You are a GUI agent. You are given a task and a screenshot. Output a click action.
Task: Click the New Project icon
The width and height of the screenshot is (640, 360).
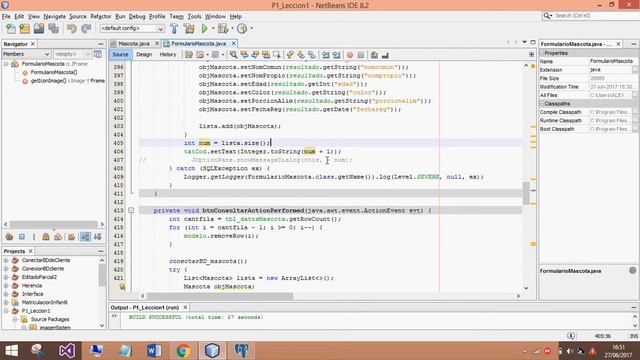24,29
